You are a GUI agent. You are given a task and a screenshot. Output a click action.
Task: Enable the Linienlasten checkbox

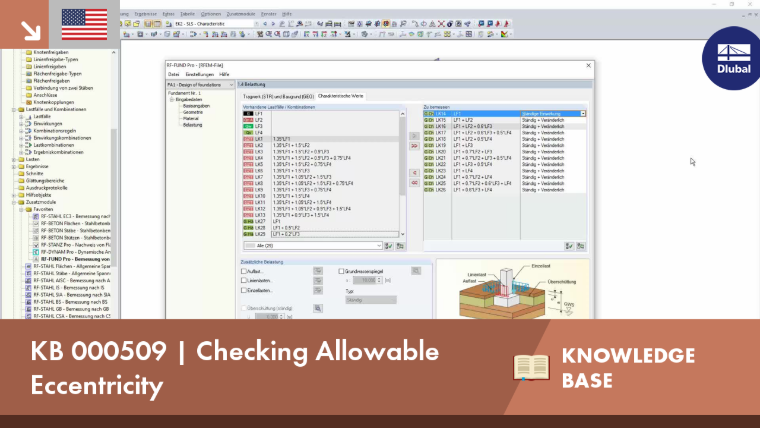click(x=244, y=281)
